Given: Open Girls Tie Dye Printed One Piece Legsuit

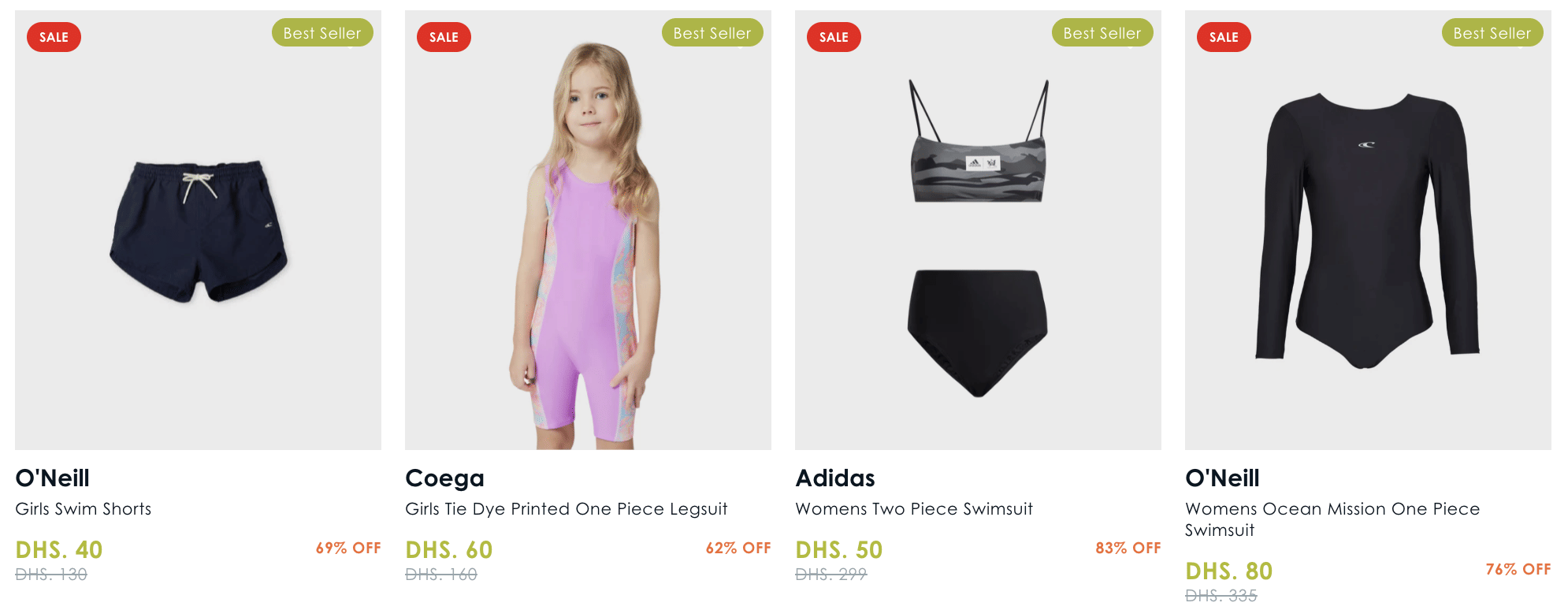Looking at the screenshot, I should 566,509.
